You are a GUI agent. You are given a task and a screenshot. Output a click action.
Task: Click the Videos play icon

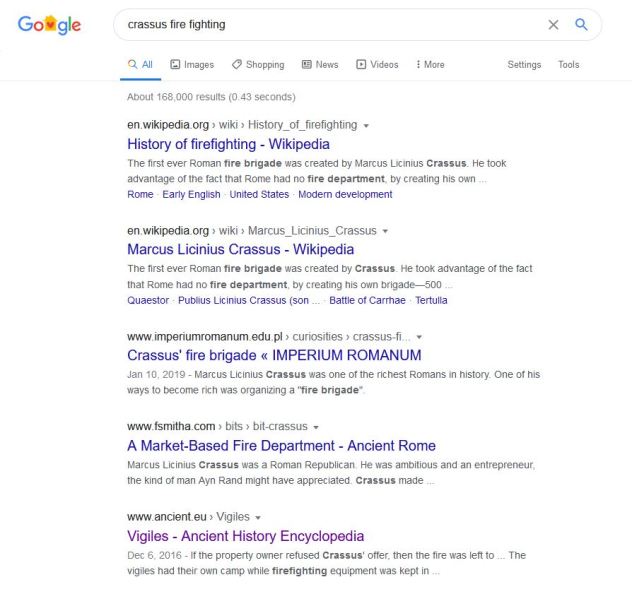coord(361,64)
